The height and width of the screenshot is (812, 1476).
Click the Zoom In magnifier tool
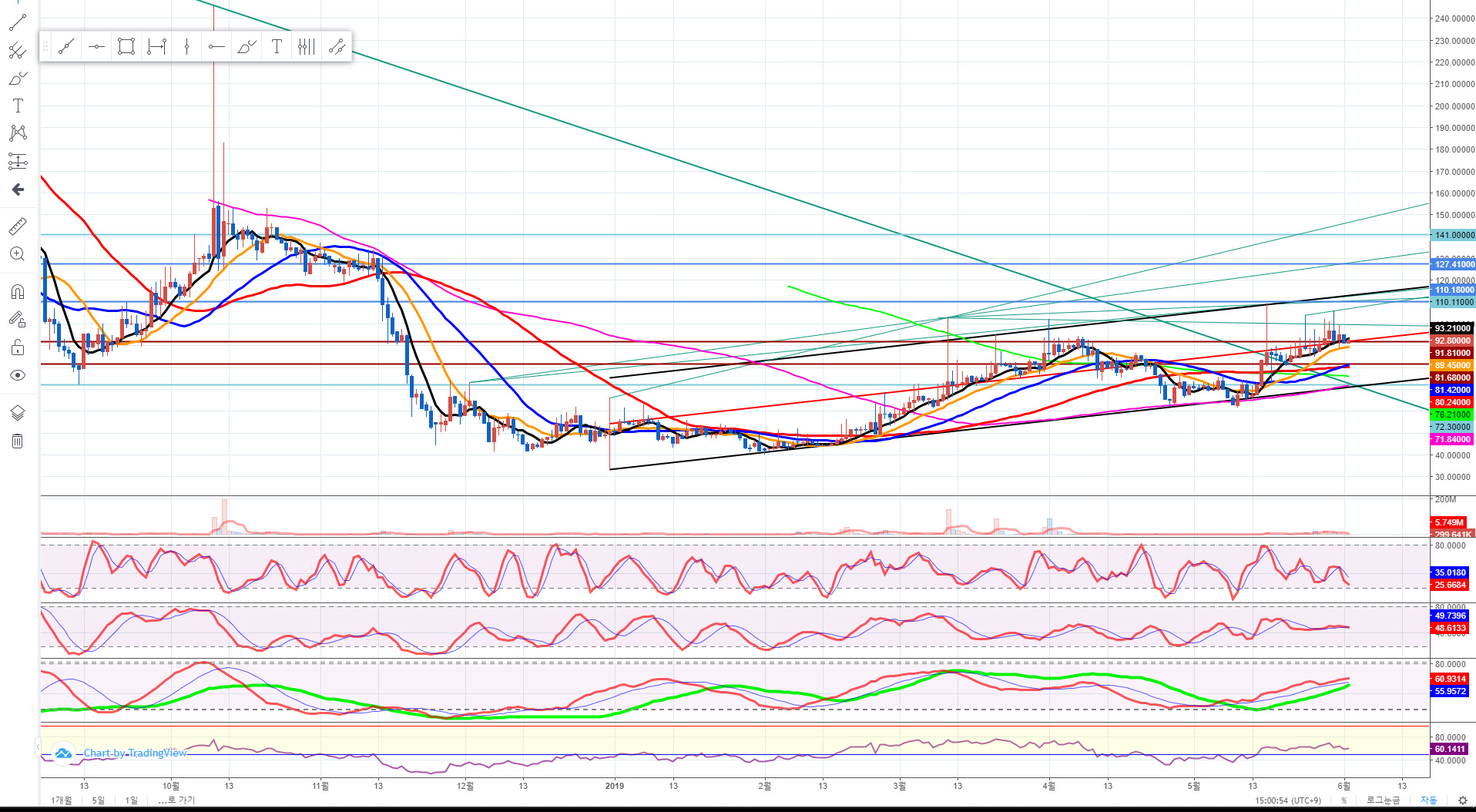tap(18, 254)
